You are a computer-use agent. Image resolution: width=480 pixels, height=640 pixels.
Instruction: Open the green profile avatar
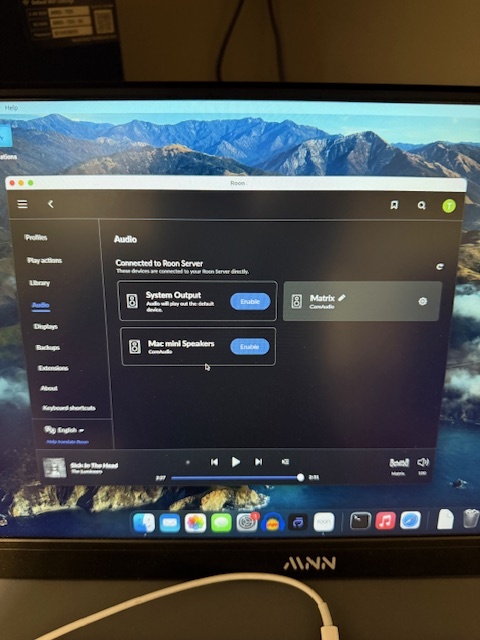pyautogui.click(x=449, y=206)
